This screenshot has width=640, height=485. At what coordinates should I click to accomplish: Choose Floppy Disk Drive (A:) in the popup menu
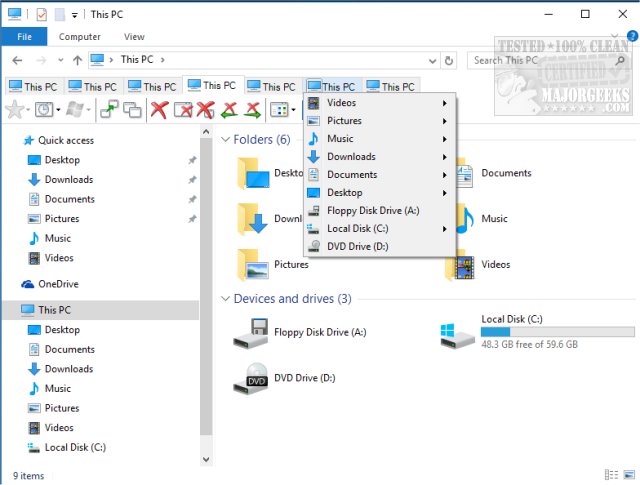380,211
